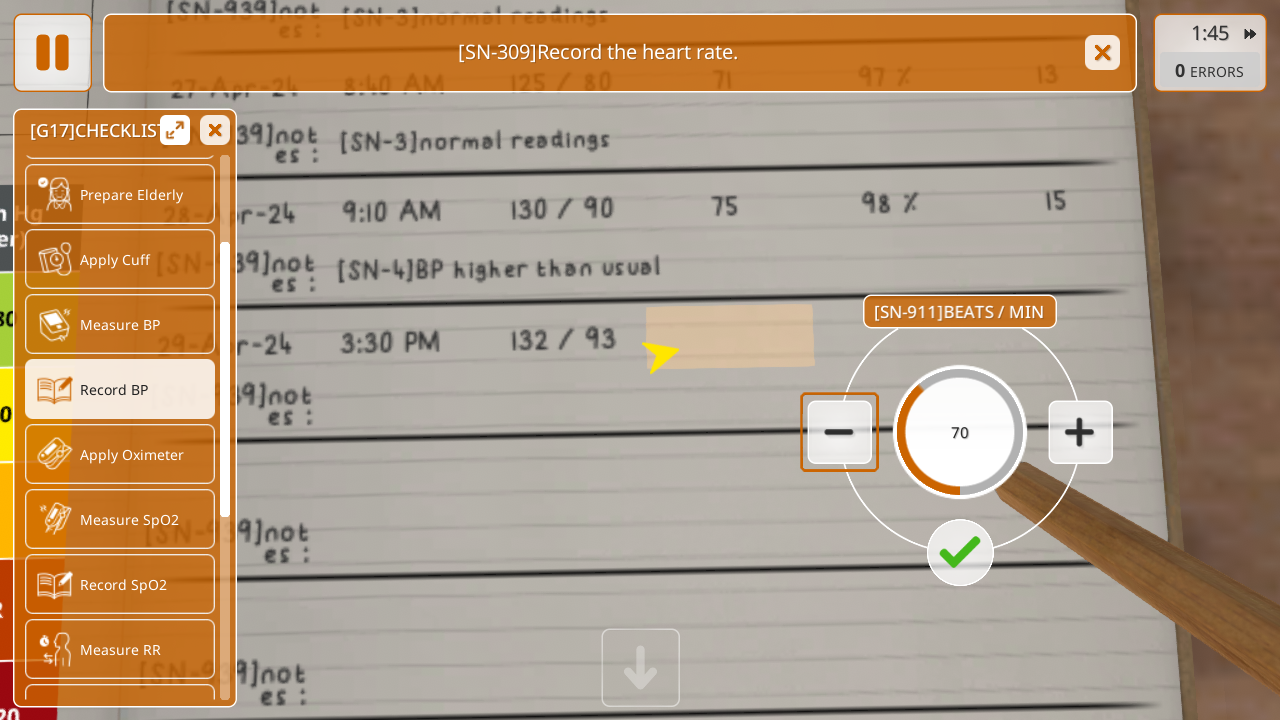Pause the simulation with the pause button
Viewport: 1280px width, 720px height.
click(x=52, y=52)
